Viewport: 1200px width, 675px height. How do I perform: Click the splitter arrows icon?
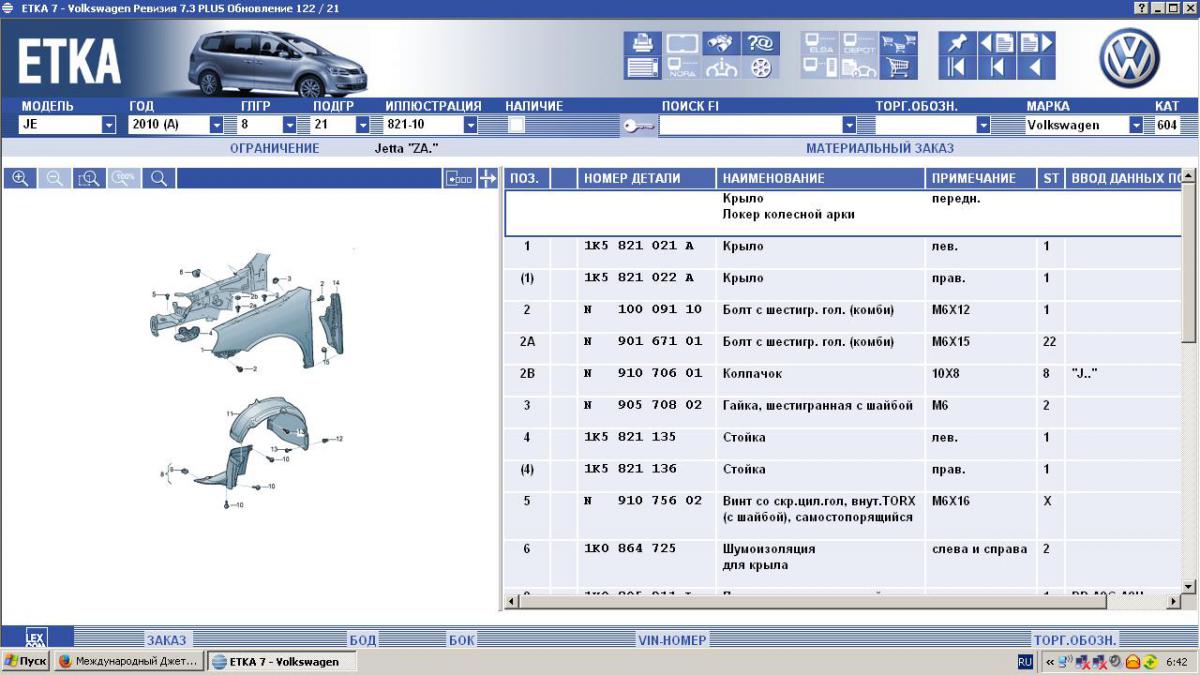click(487, 178)
